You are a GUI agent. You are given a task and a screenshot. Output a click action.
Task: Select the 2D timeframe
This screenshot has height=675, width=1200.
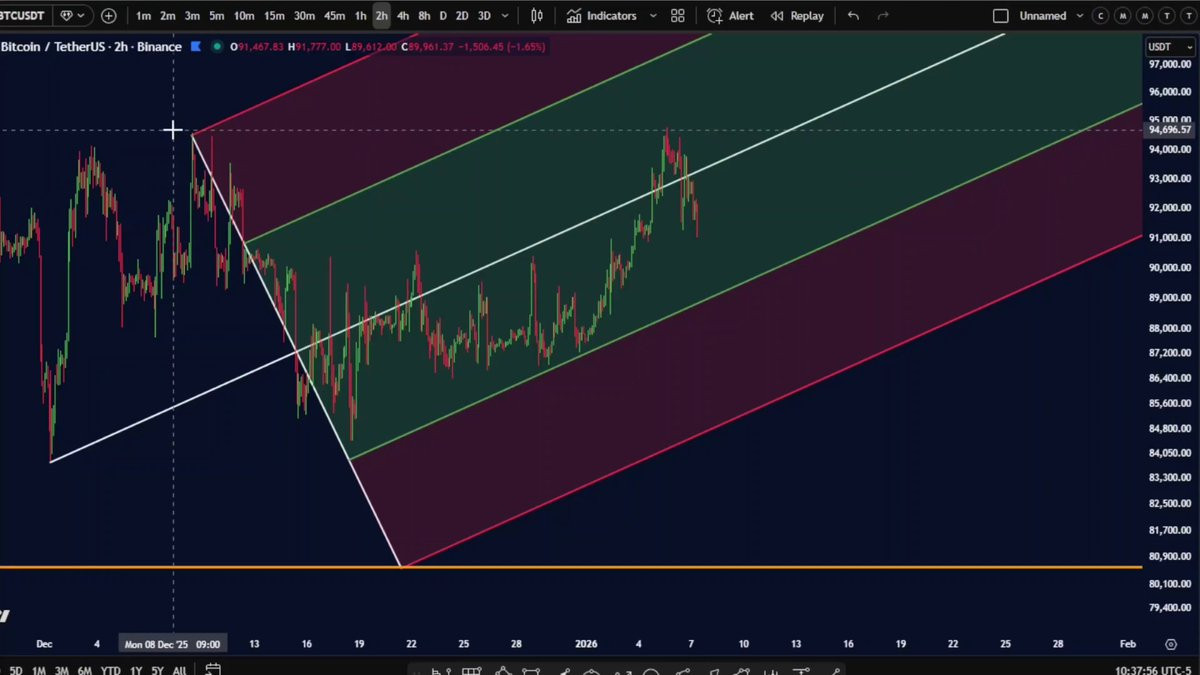(462, 16)
